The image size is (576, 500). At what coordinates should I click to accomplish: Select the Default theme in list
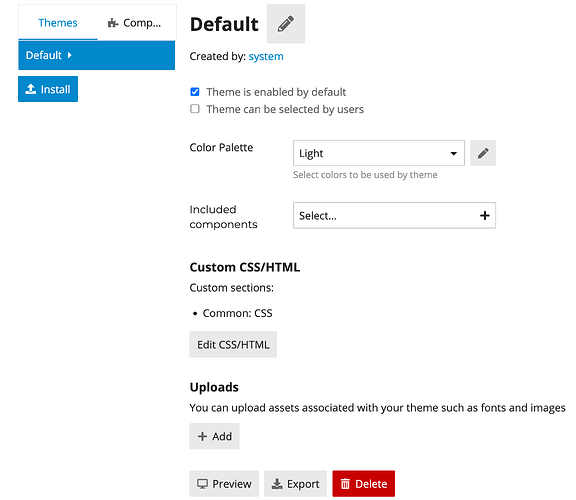(x=97, y=55)
